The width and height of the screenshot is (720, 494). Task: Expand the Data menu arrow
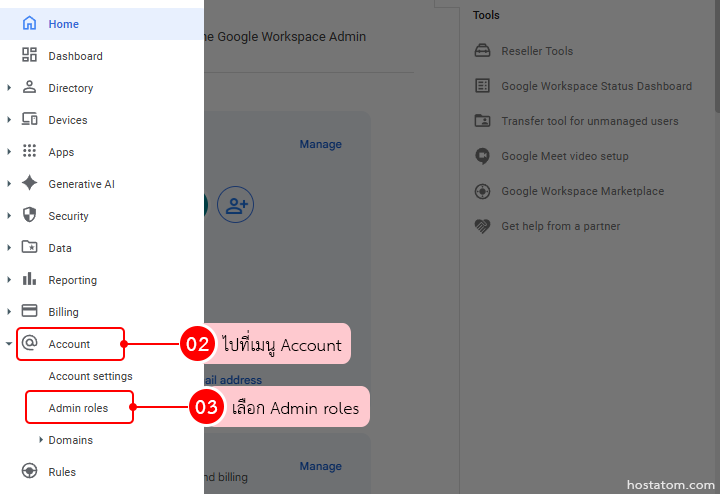[x=9, y=247]
